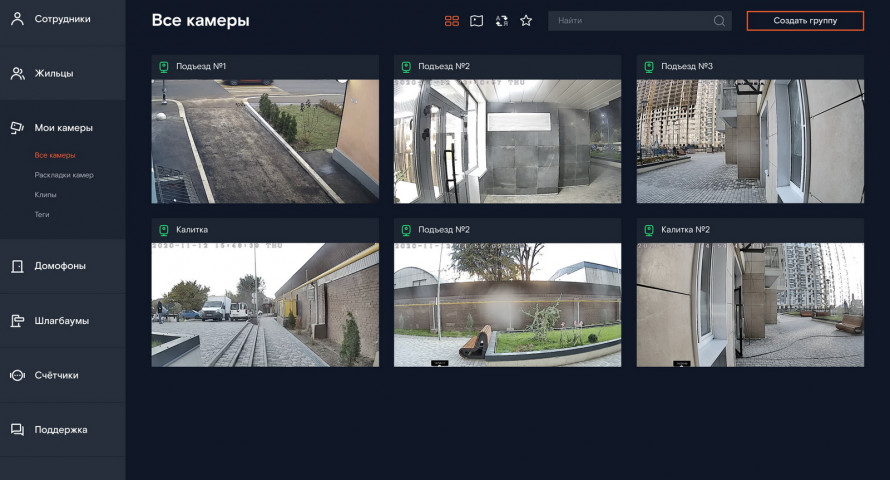The width and height of the screenshot is (890, 480).
Task: Open the Жильцы section
Action: pos(62,73)
